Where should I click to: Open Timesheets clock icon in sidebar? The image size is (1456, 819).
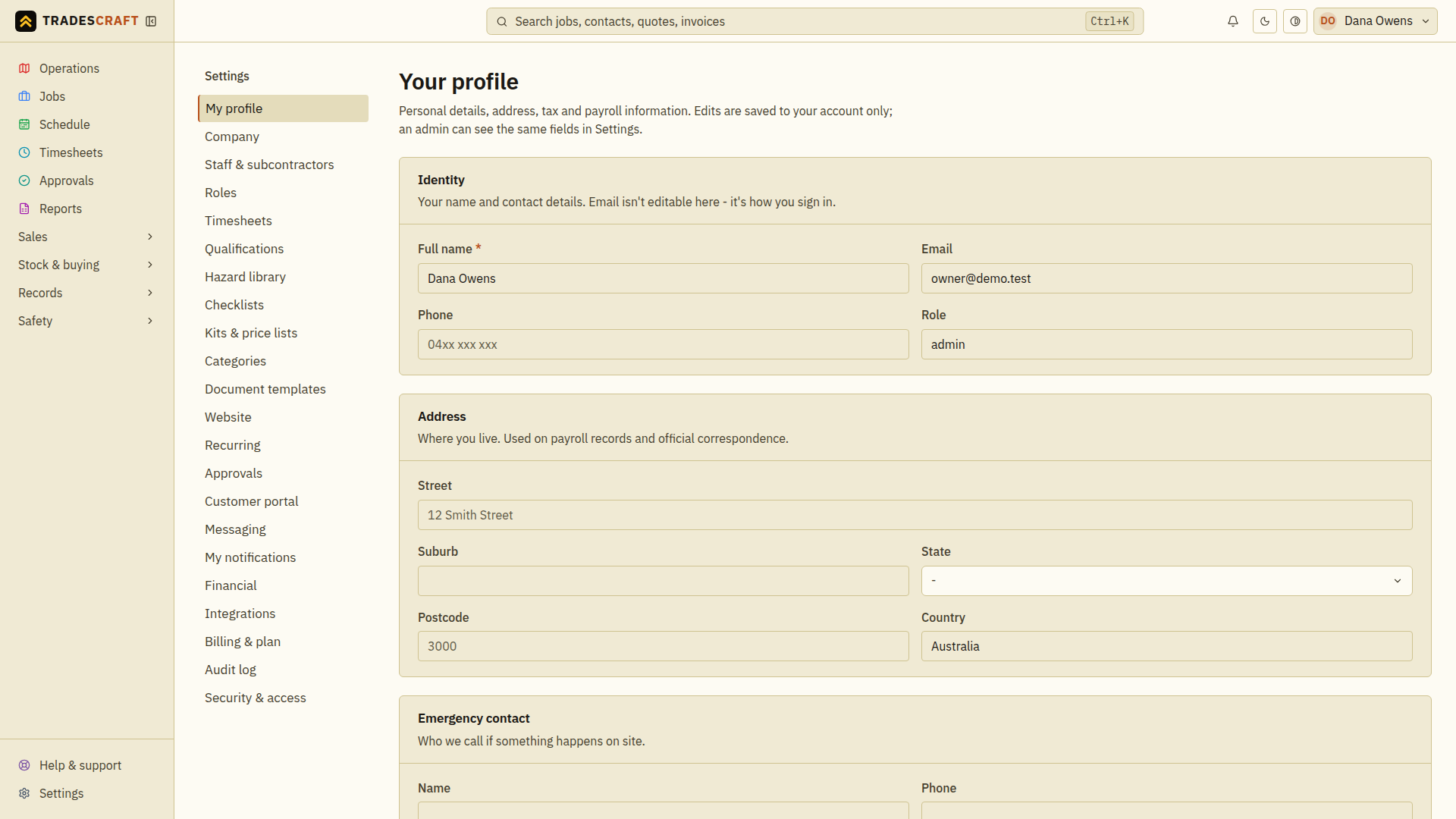click(x=24, y=152)
